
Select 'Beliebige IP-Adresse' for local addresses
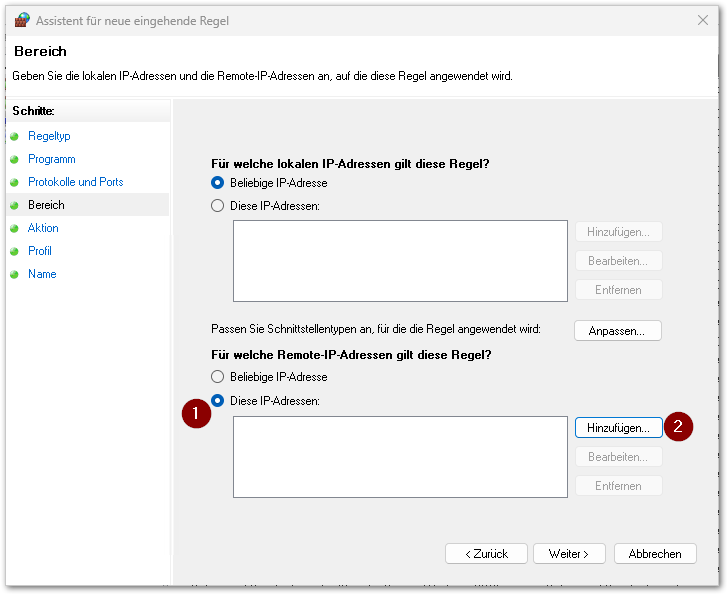pyautogui.click(x=218, y=183)
